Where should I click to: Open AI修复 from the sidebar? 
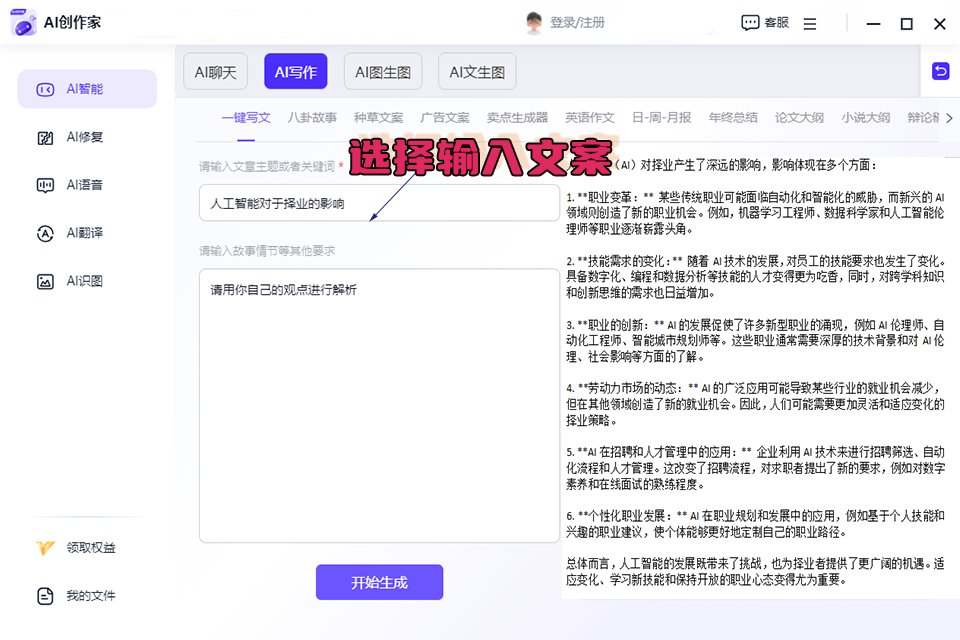click(x=45, y=137)
